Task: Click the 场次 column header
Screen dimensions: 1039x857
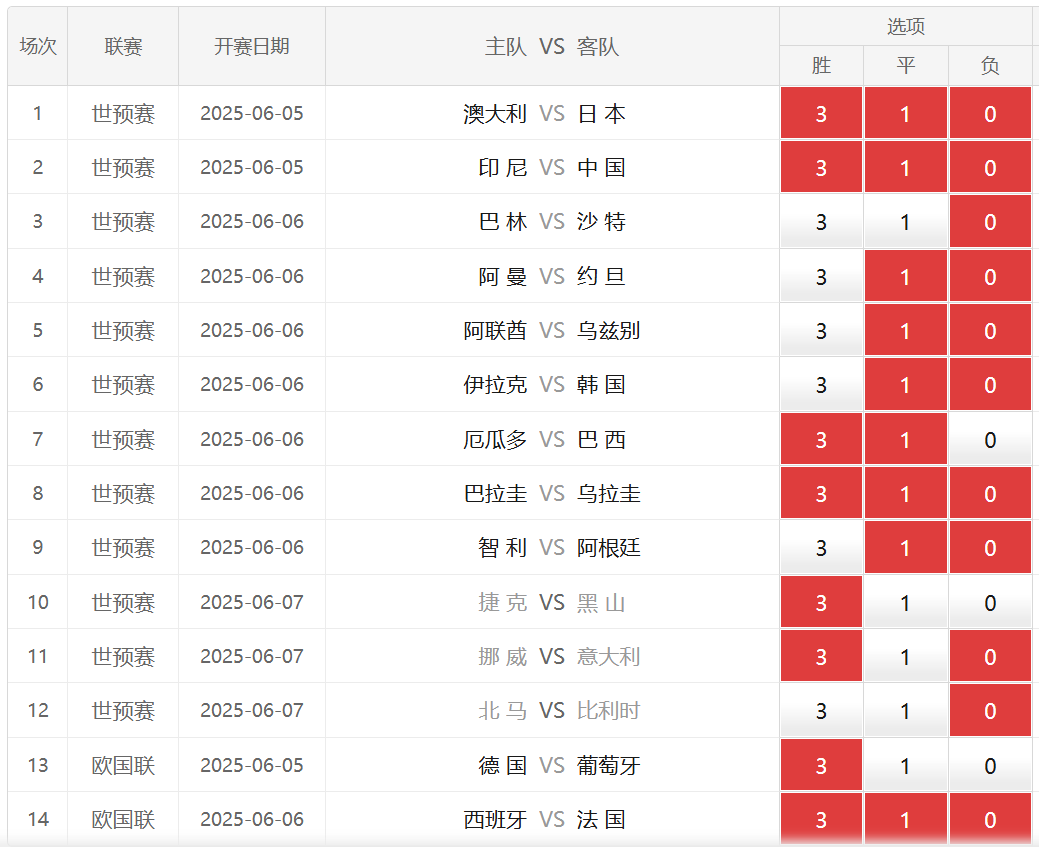Action: click(x=38, y=47)
